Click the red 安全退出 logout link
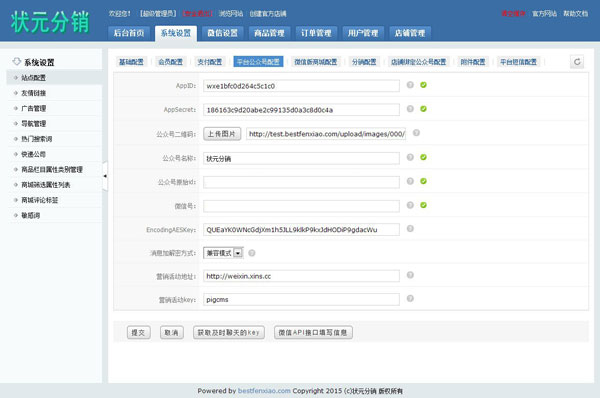The image size is (600, 398). (197, 14)
